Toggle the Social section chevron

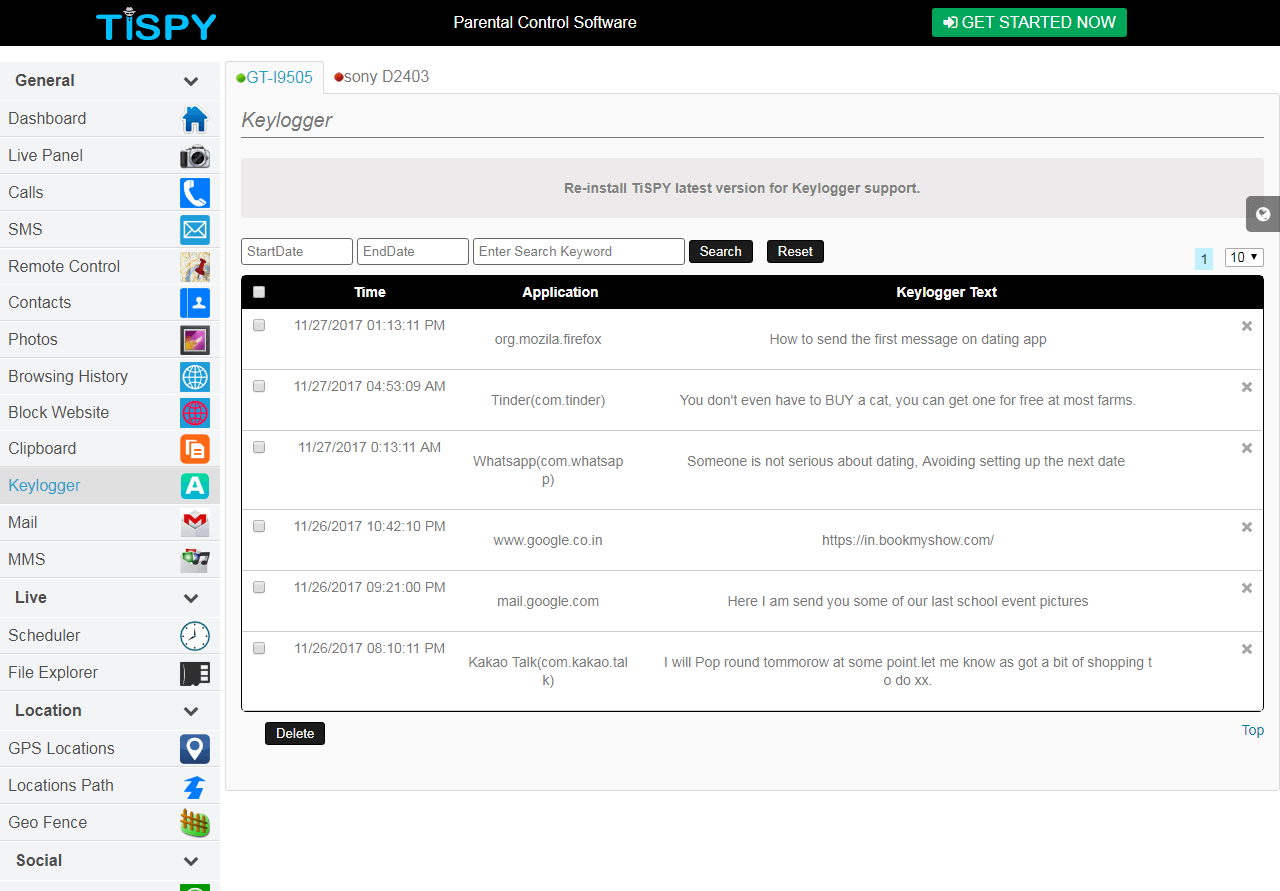point(191,861)
